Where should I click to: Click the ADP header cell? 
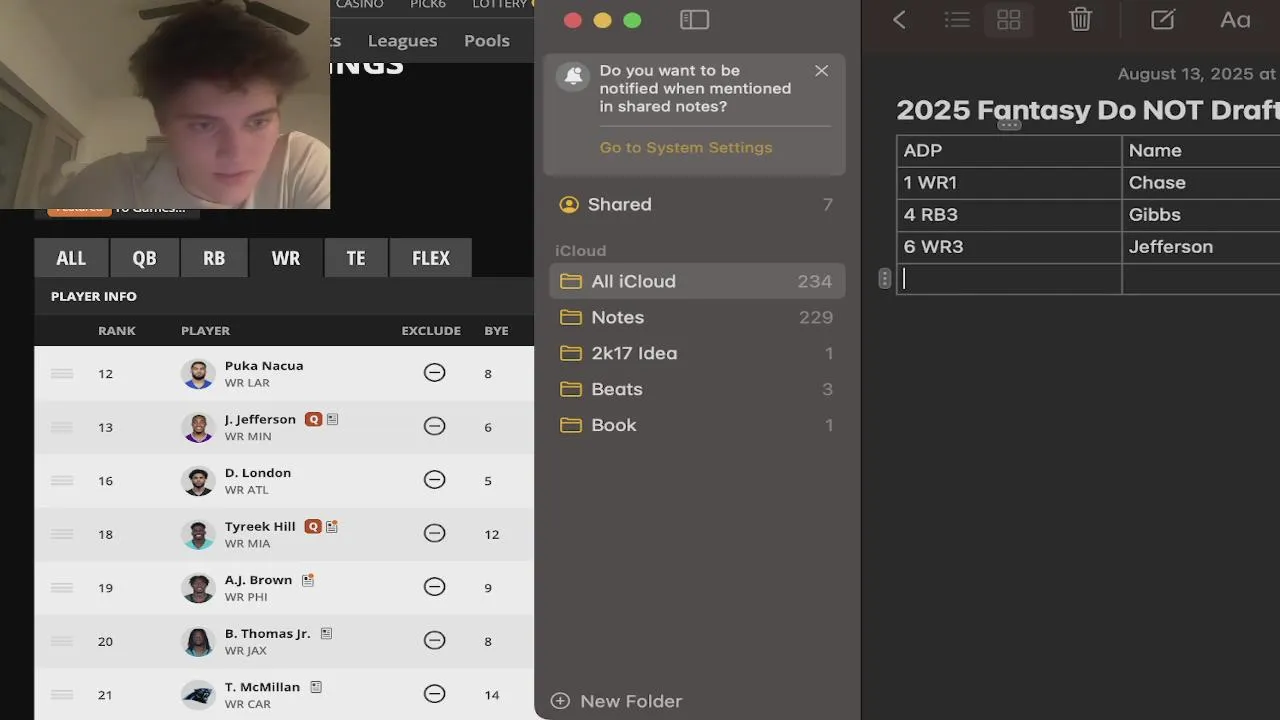pos(1009,151)
